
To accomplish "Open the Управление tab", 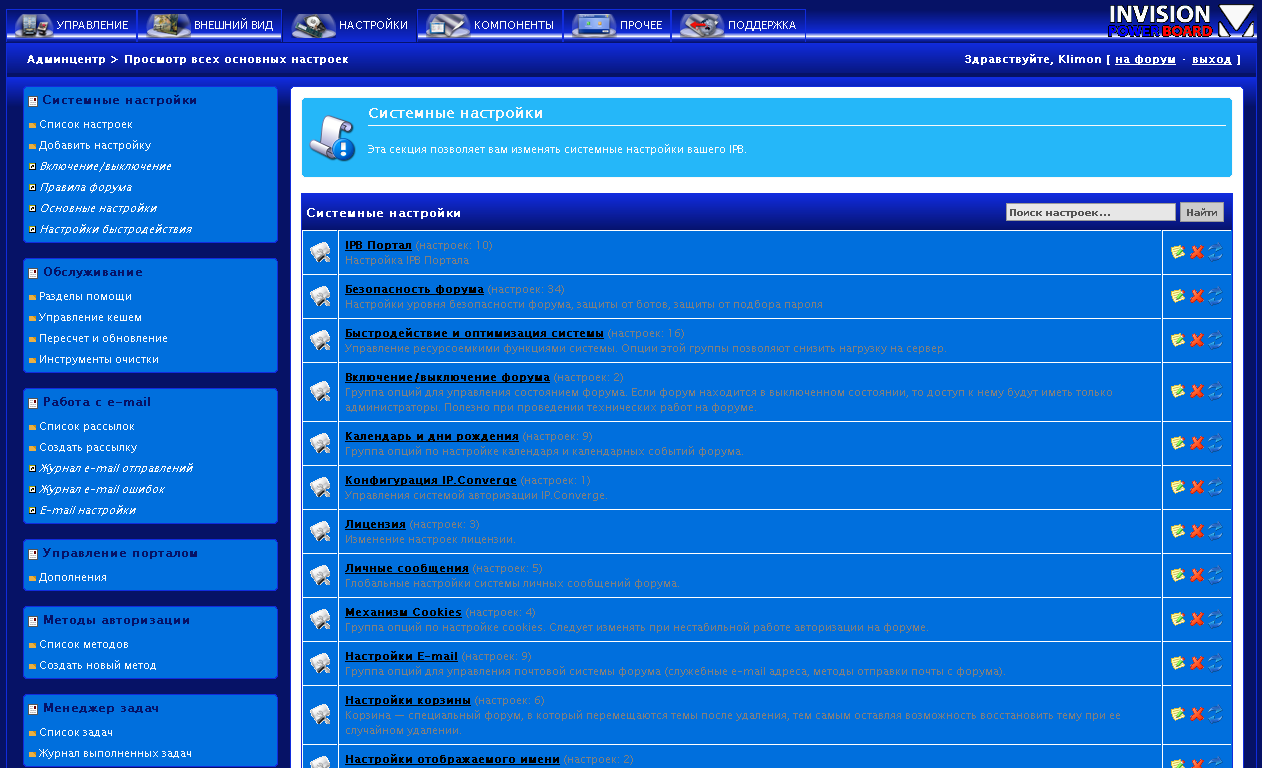I will pyautogui.click(x=74, y=25).
